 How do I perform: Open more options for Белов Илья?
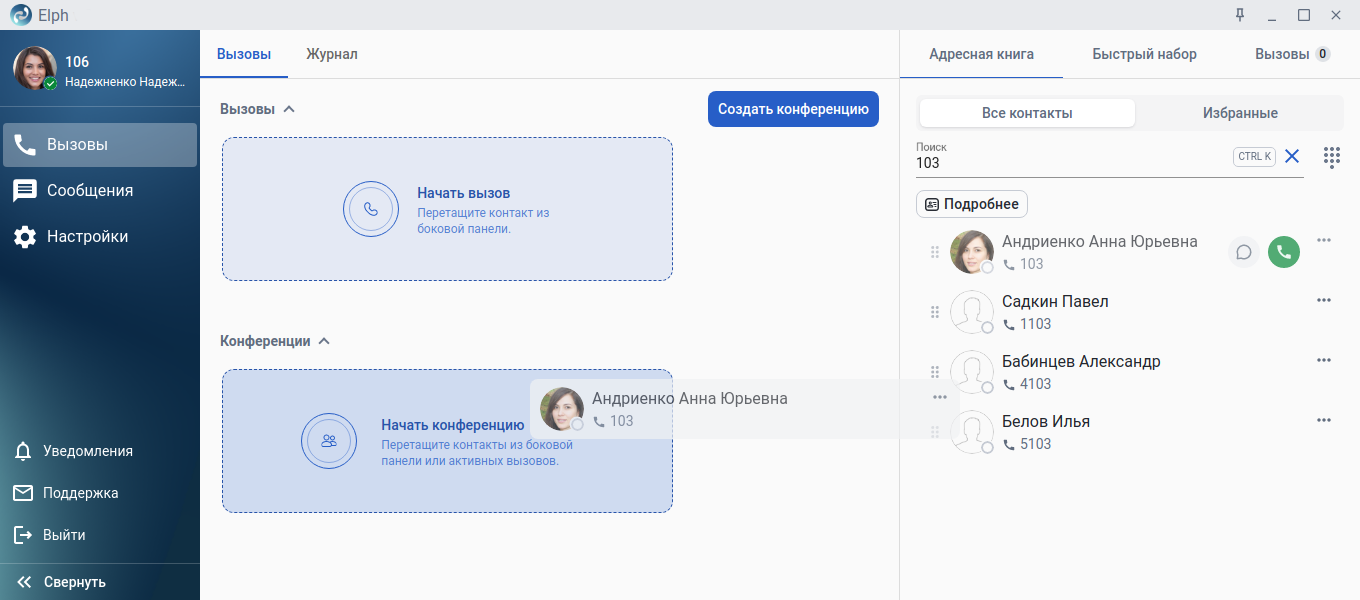tap(1324, 420)
